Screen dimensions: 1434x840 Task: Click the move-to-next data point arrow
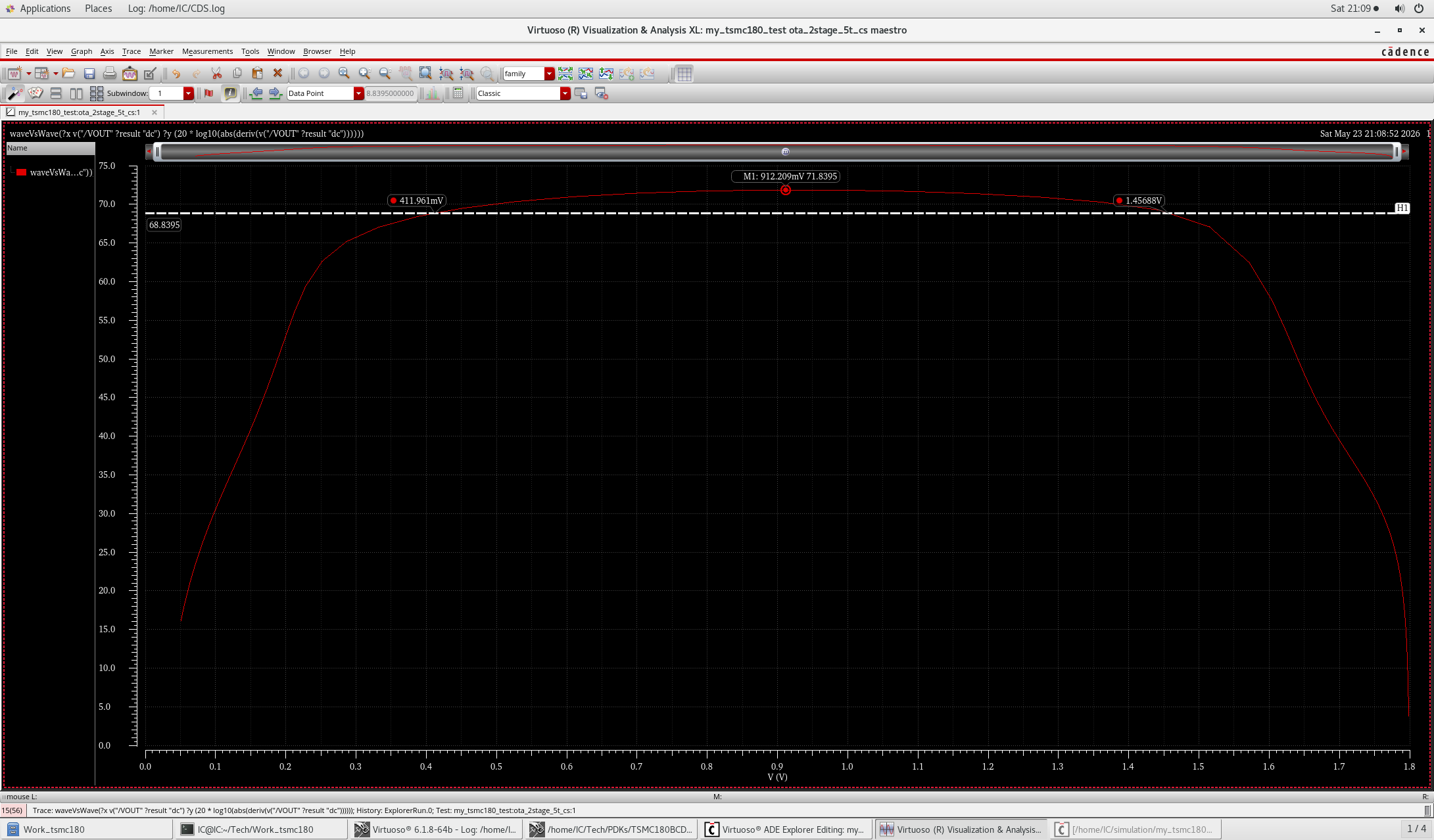275,93
